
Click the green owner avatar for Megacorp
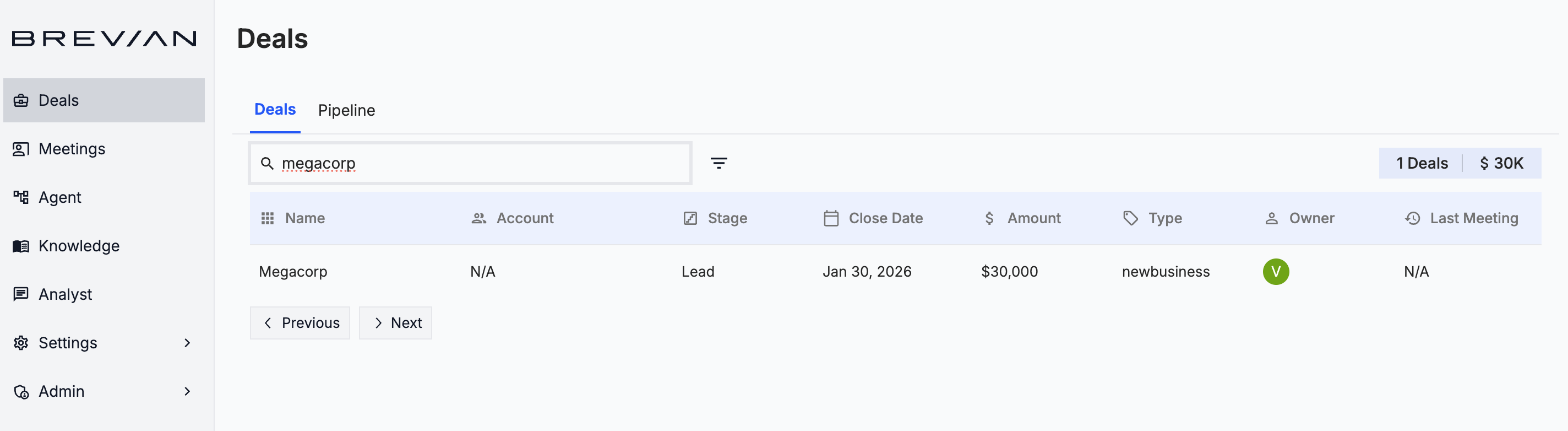(x=1276, y=271)
